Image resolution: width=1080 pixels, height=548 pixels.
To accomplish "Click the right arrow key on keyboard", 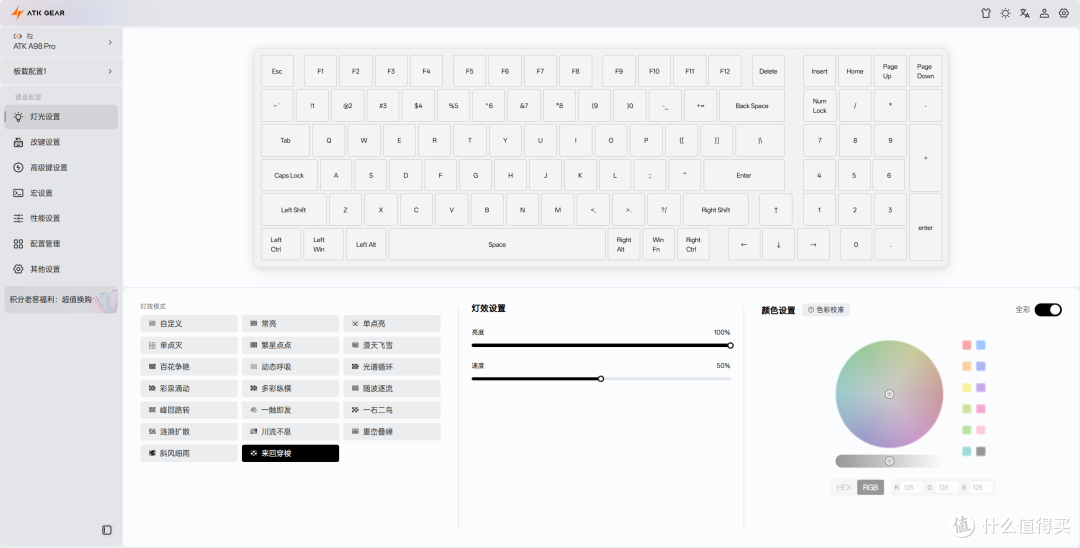I will pos(813,244).
